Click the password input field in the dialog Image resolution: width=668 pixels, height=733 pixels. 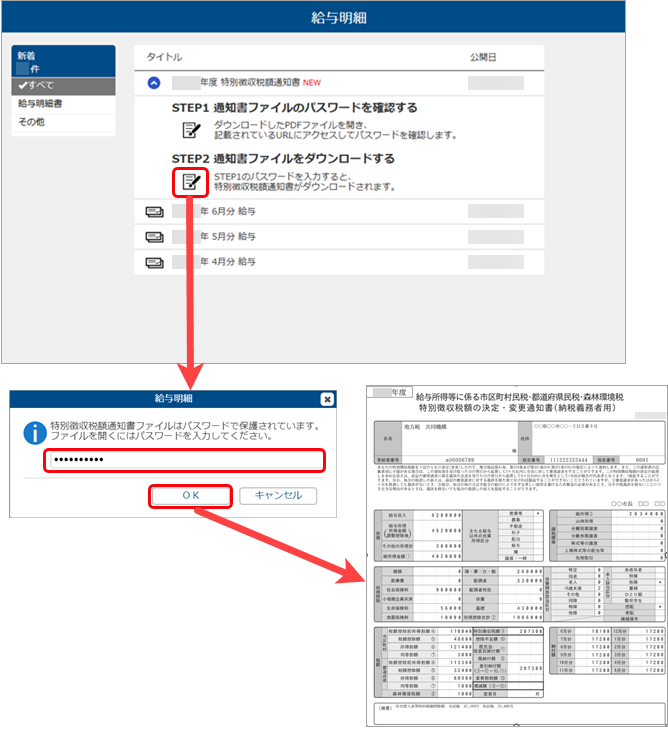coord(185,460)
